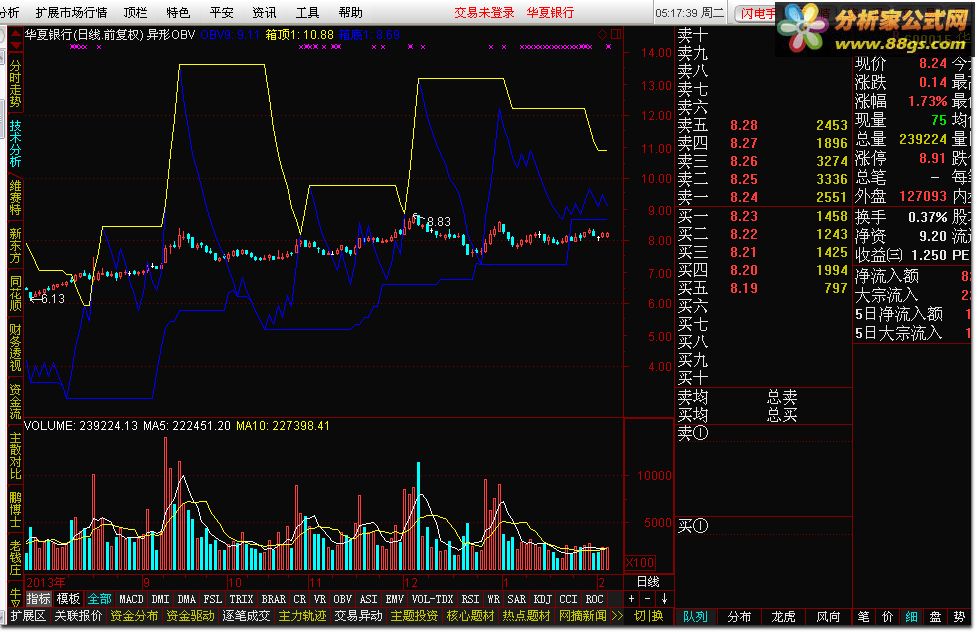This screenshot has height=632, width=977.
Task: Select the SAR indicator
Action: (x=516, y=599)
